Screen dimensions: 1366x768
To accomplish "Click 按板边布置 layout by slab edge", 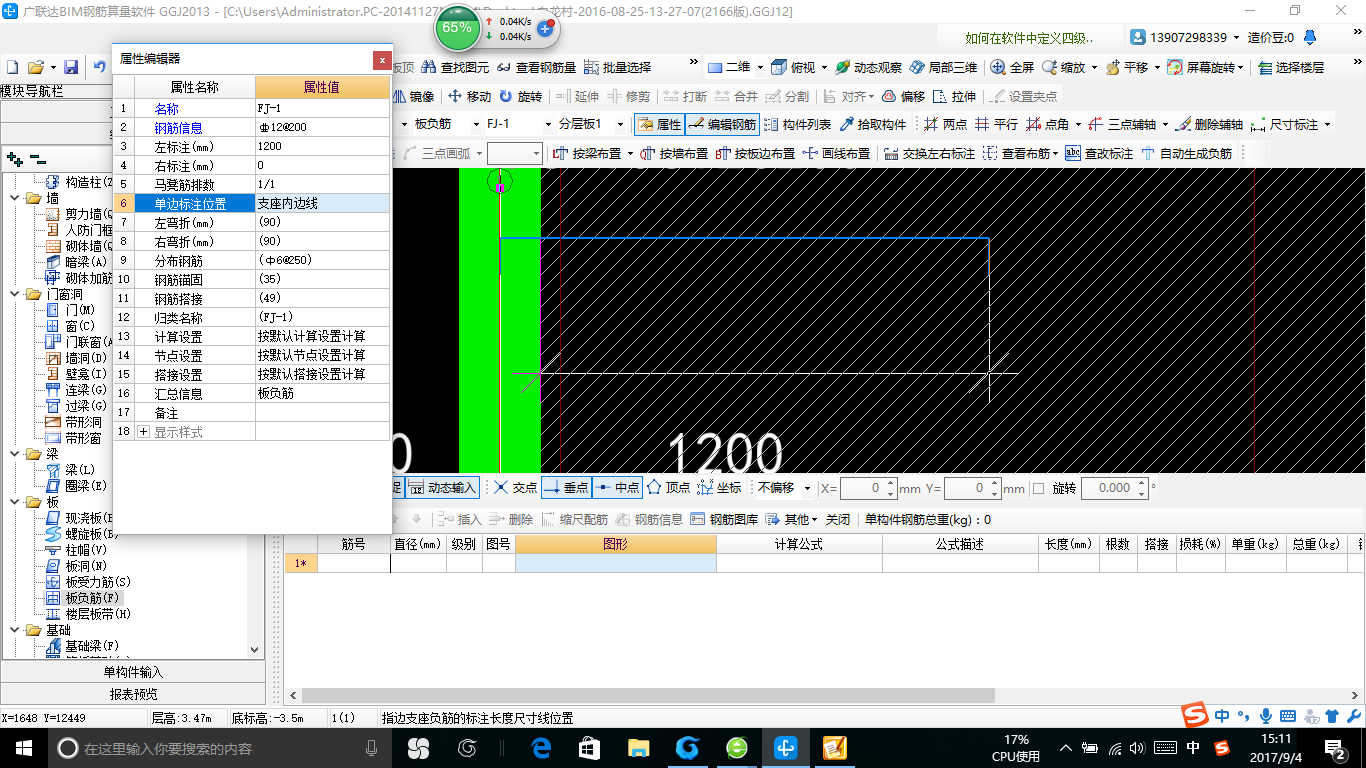I will [x=755, y=153].
